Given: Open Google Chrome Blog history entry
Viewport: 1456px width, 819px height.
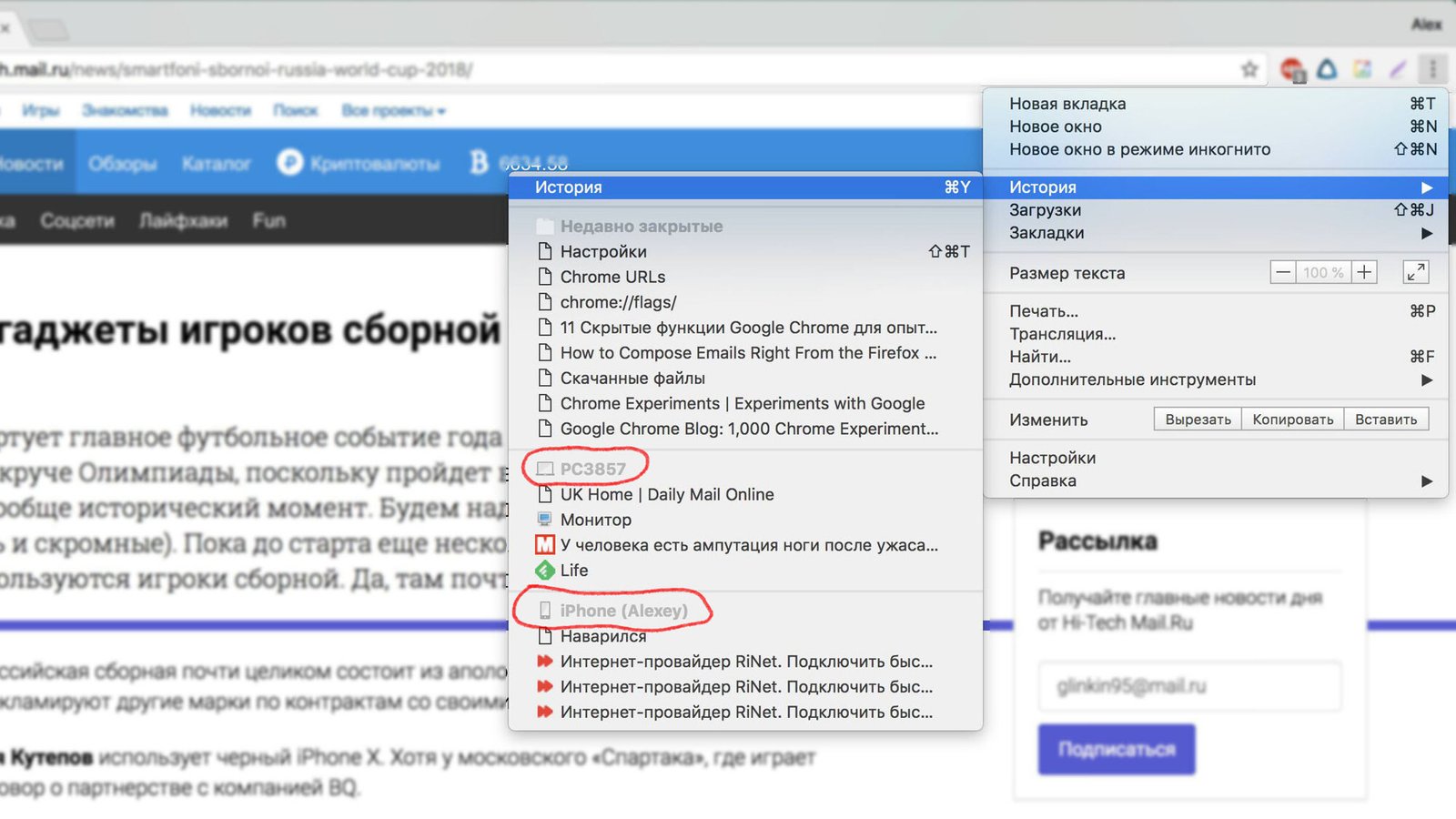Looking at the screenshot, I should coord(745,429).
